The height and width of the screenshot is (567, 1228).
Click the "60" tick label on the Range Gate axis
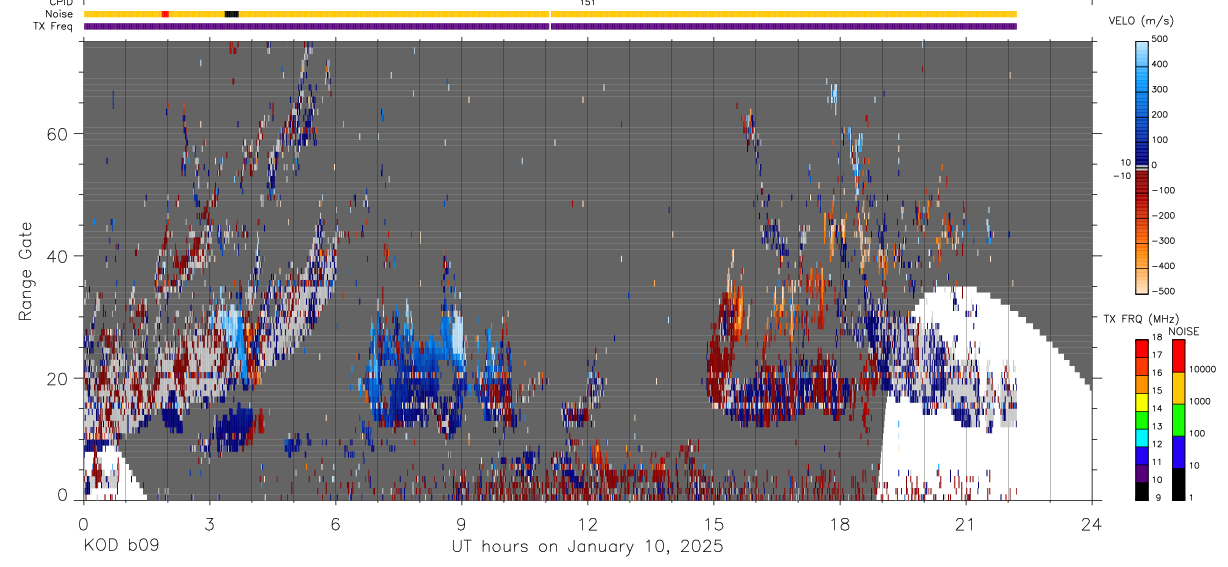click(58, 134)
